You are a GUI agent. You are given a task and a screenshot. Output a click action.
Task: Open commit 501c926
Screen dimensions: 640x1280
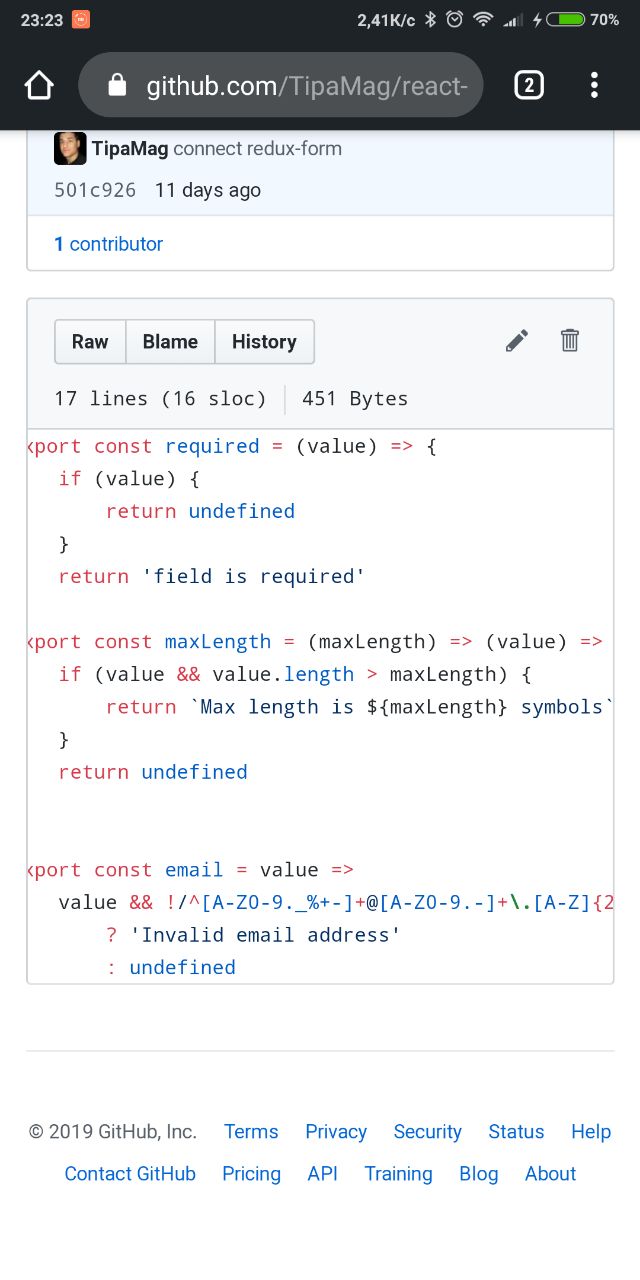(95, 190)
